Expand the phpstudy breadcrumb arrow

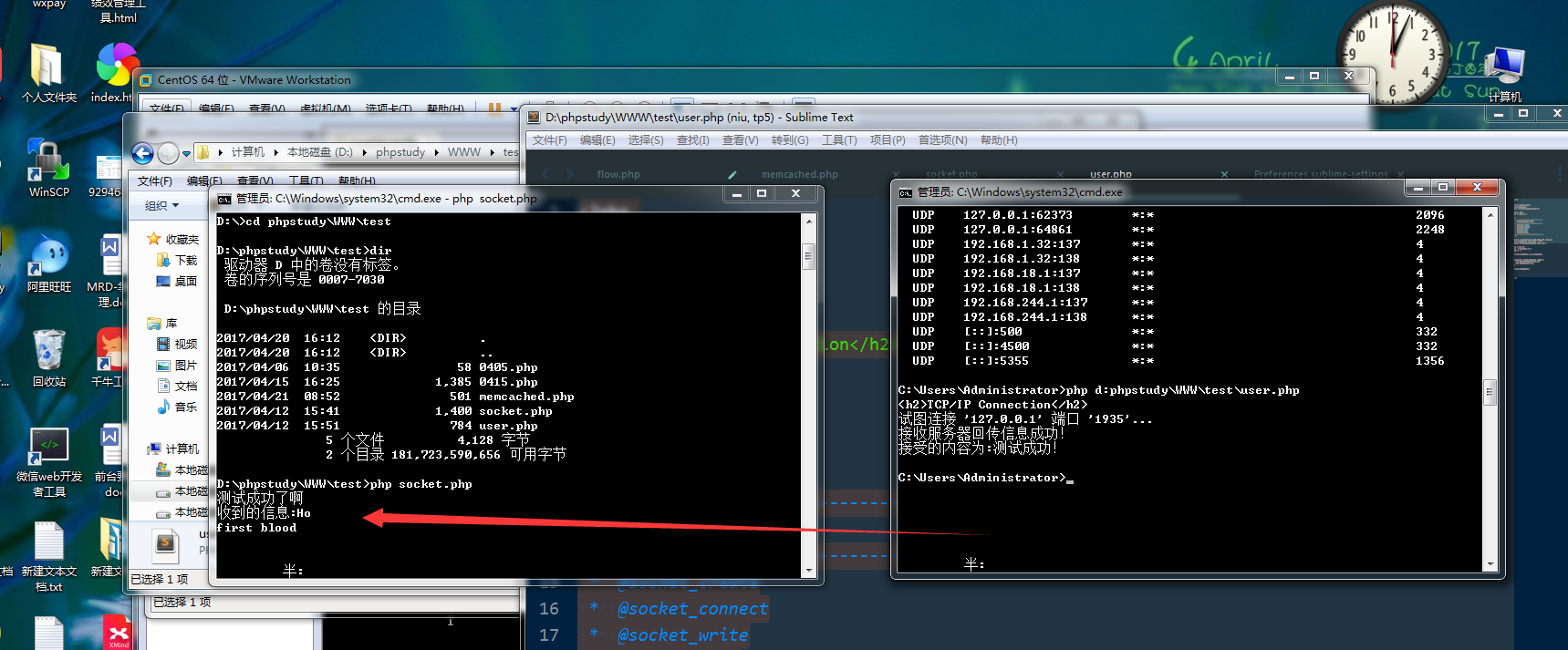(x=436, y=152)
